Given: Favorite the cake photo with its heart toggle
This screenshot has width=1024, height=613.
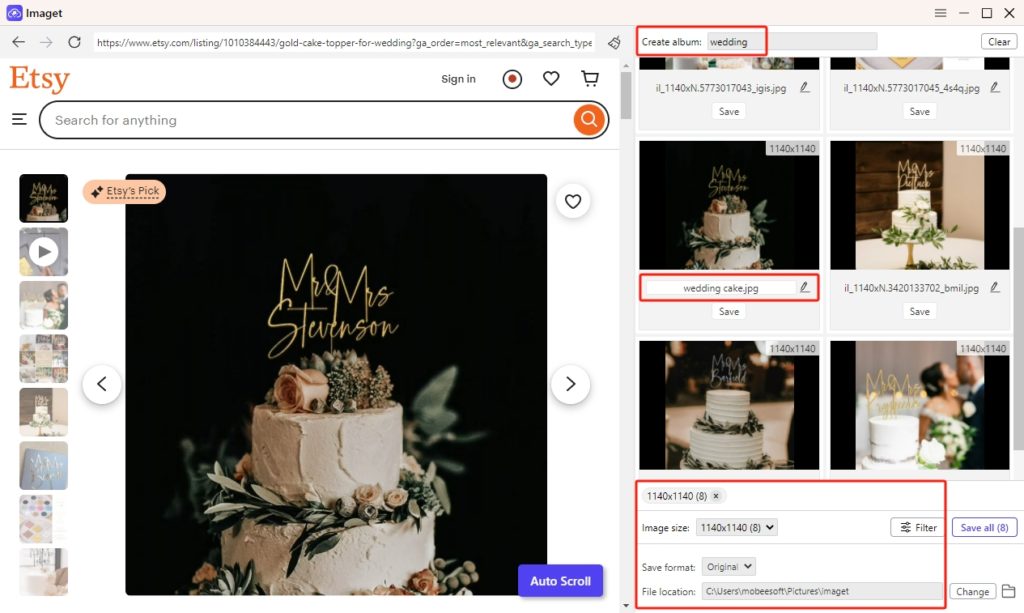Looking at the screenshot, I should (x=572, y=201).
